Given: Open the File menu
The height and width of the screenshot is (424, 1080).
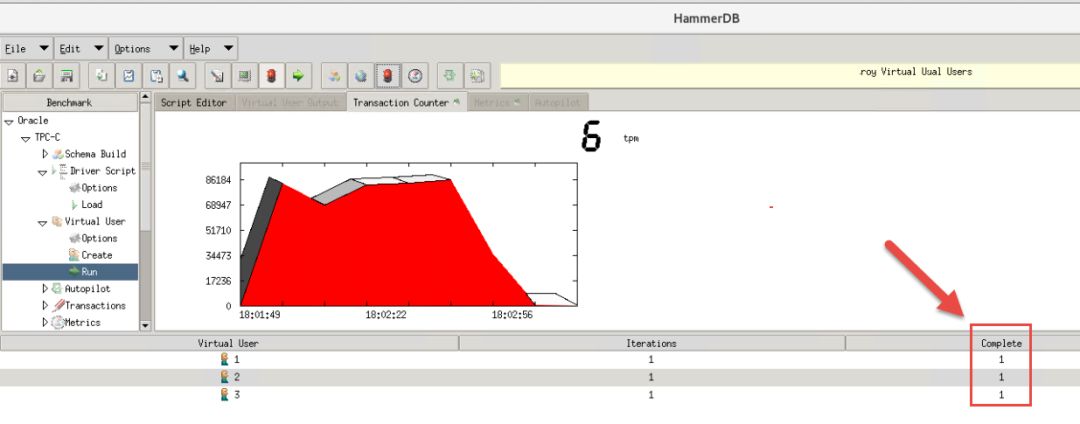Looking at the screenshot, I should (x=27, y=49).
